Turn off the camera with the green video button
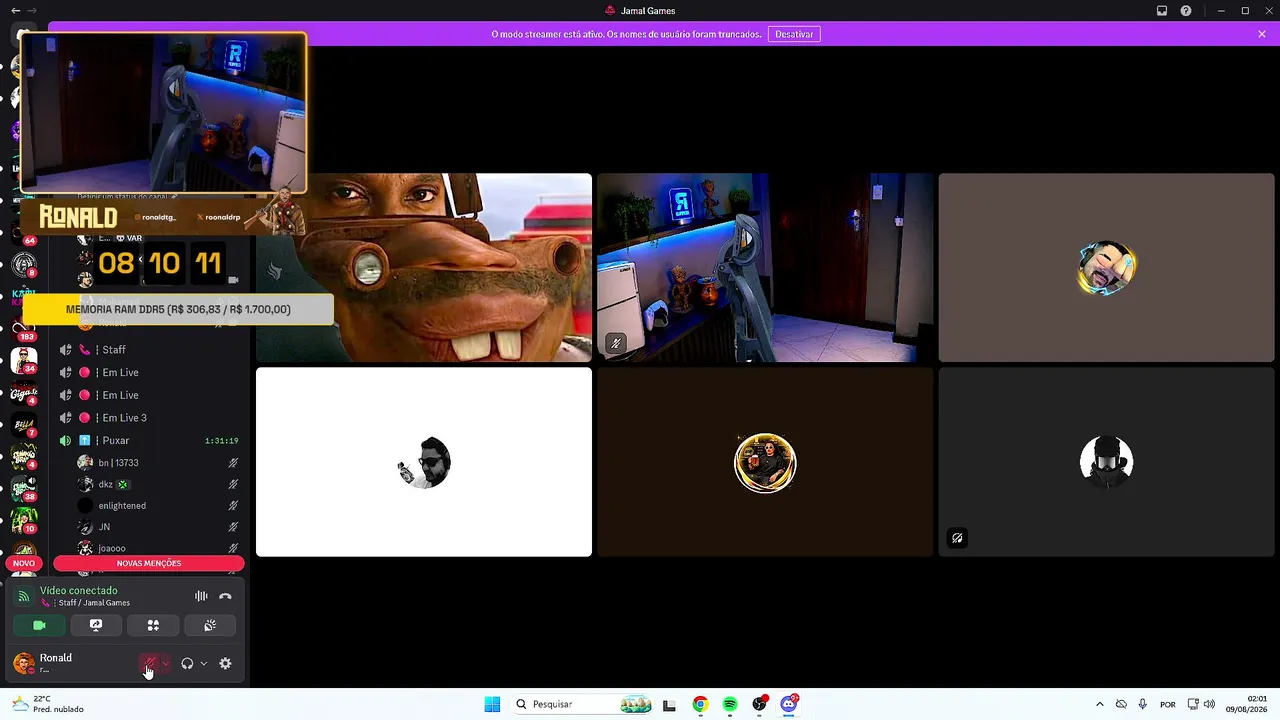Image resolution: width=1280 pixels, height=720 pixels. pyautogui.click(x=39, y=625)
